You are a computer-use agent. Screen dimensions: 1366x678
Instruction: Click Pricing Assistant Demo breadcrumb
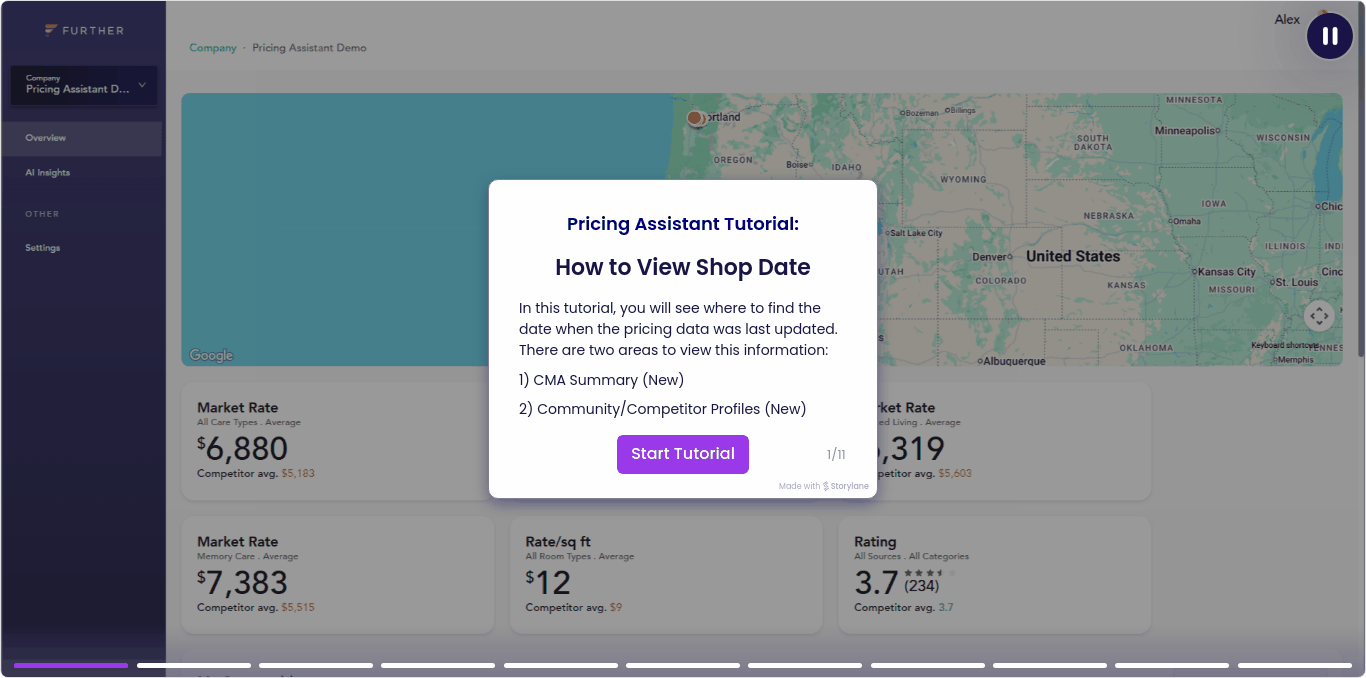click(x=309, y=48)
